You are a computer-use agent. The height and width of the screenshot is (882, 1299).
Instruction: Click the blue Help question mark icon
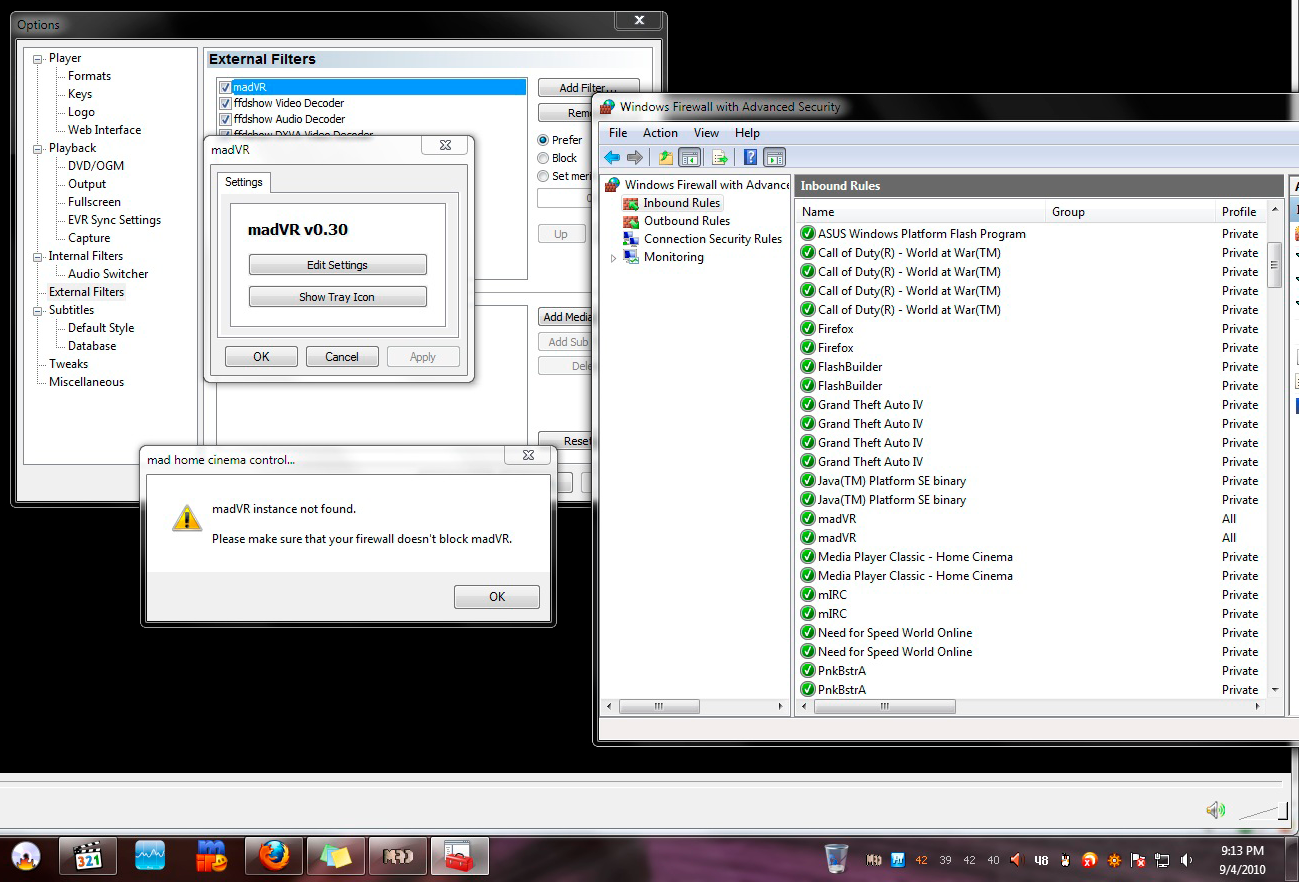point(750,157)
